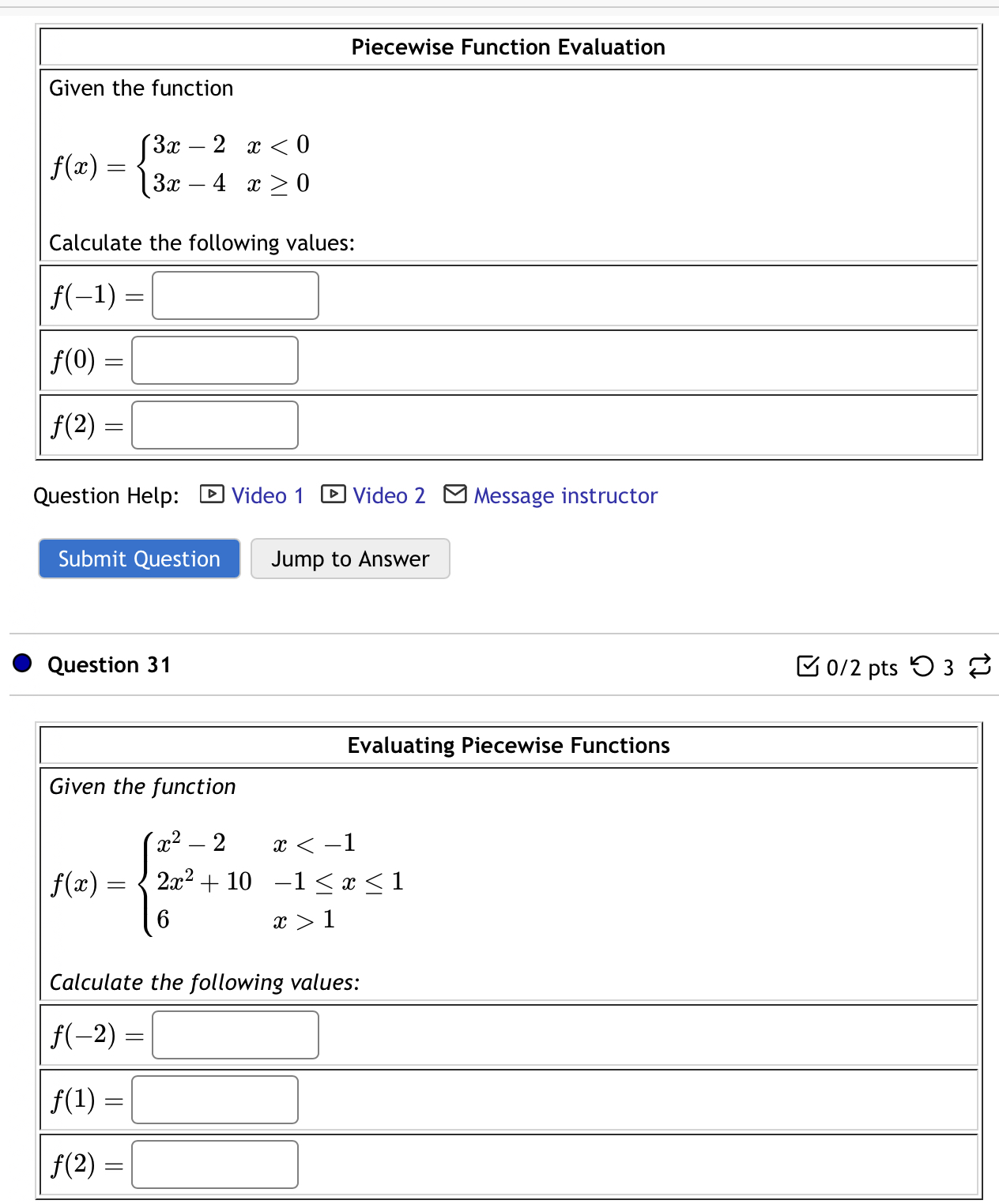The image size is (999, 1204).
Task: Click the f(1) answer input field
Action: pos(213,1100)
